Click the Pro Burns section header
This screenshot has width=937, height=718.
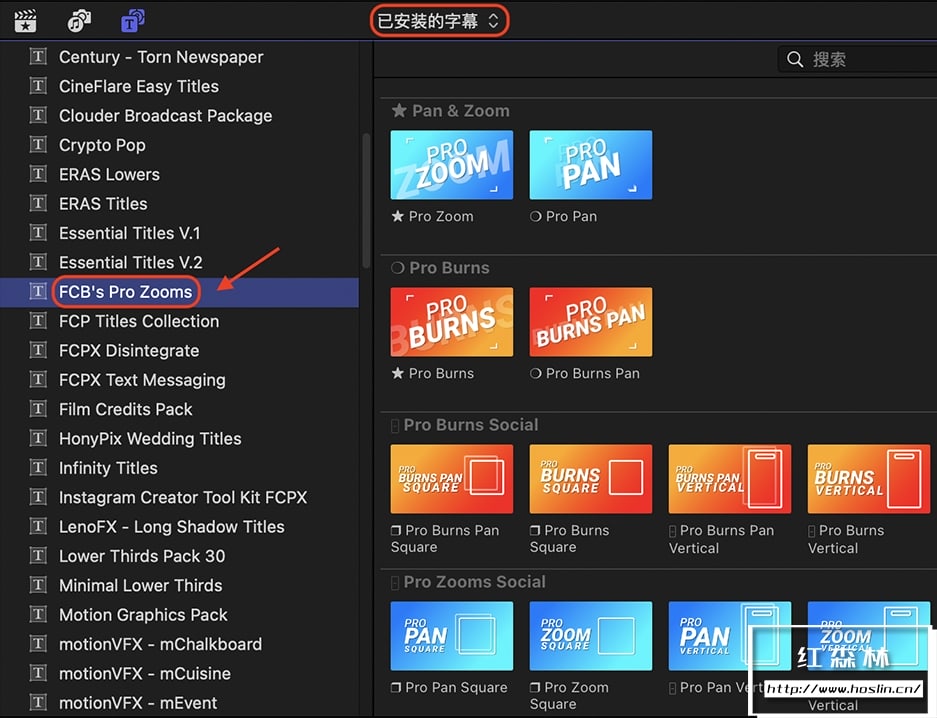pos(440,268)
